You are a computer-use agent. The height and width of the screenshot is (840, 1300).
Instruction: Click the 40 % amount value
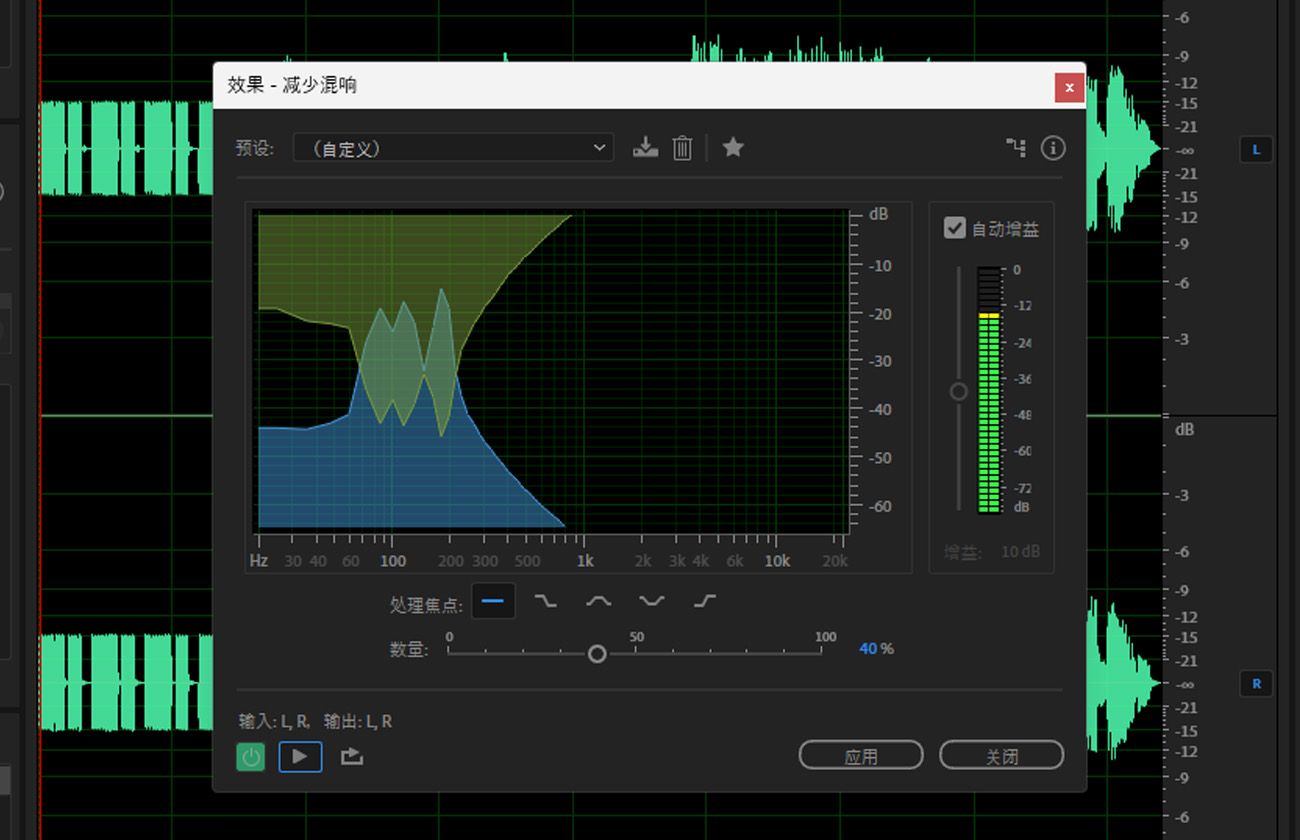pyautogui.click(x=876, y=649)
